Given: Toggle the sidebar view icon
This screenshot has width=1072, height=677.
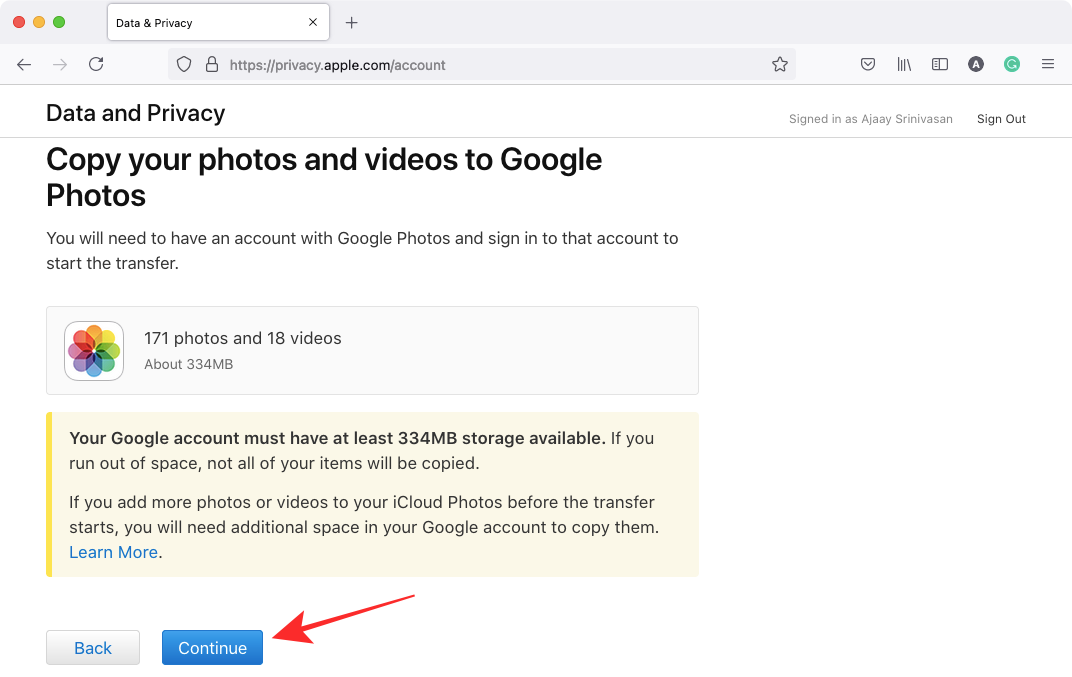Looking at the screenshot, I should pyautogui.click(x=940, y=64).
